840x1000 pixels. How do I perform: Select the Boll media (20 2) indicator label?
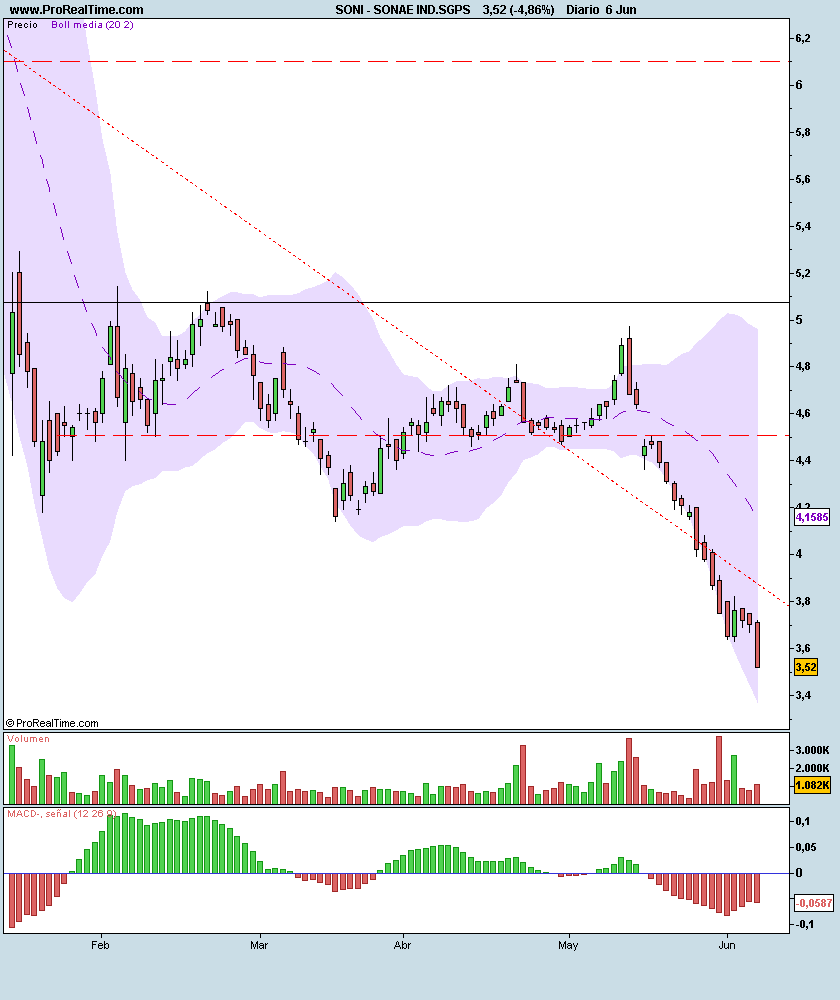[x=92, y=25]
